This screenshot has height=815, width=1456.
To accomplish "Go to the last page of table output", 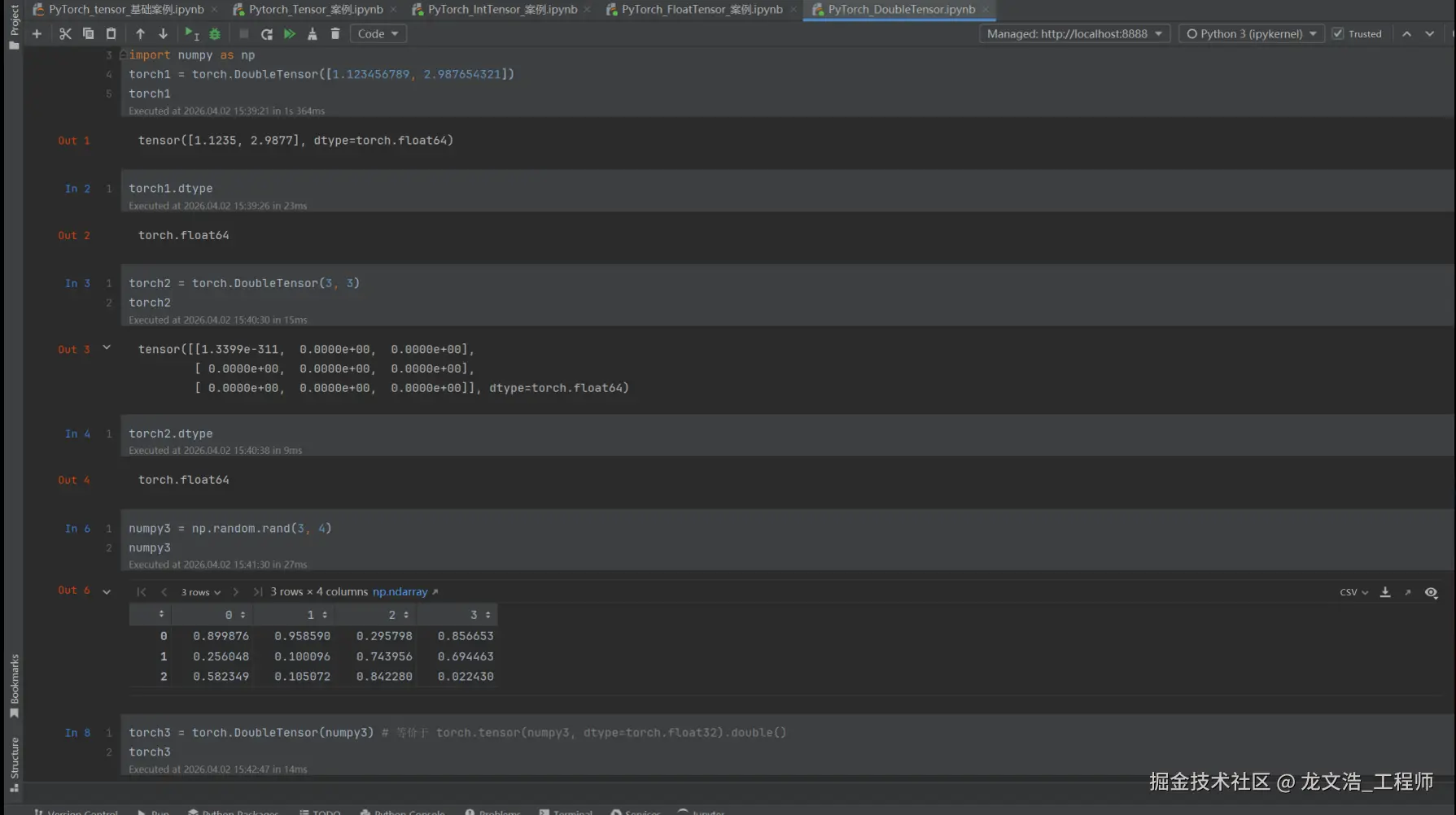I will tap(258, 592).
